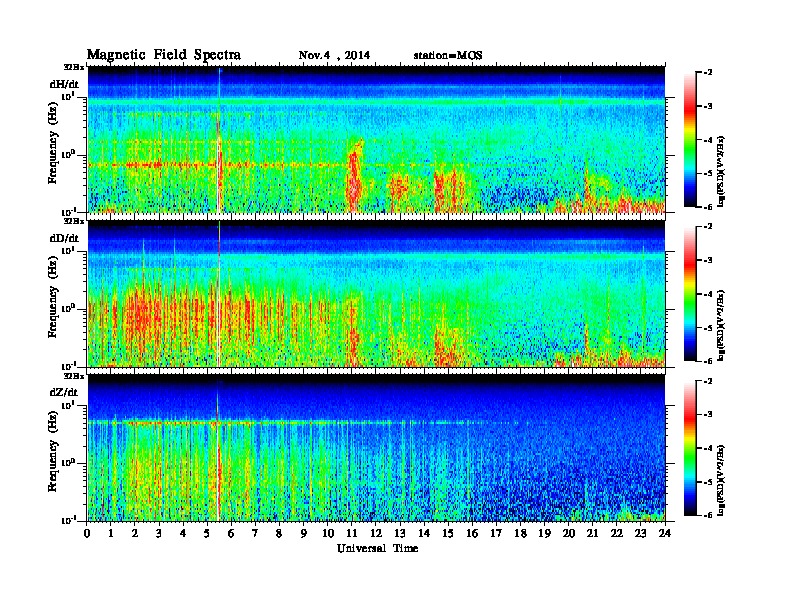
Task: Click hour 1 on the time axis
Action: pos(112,533)
